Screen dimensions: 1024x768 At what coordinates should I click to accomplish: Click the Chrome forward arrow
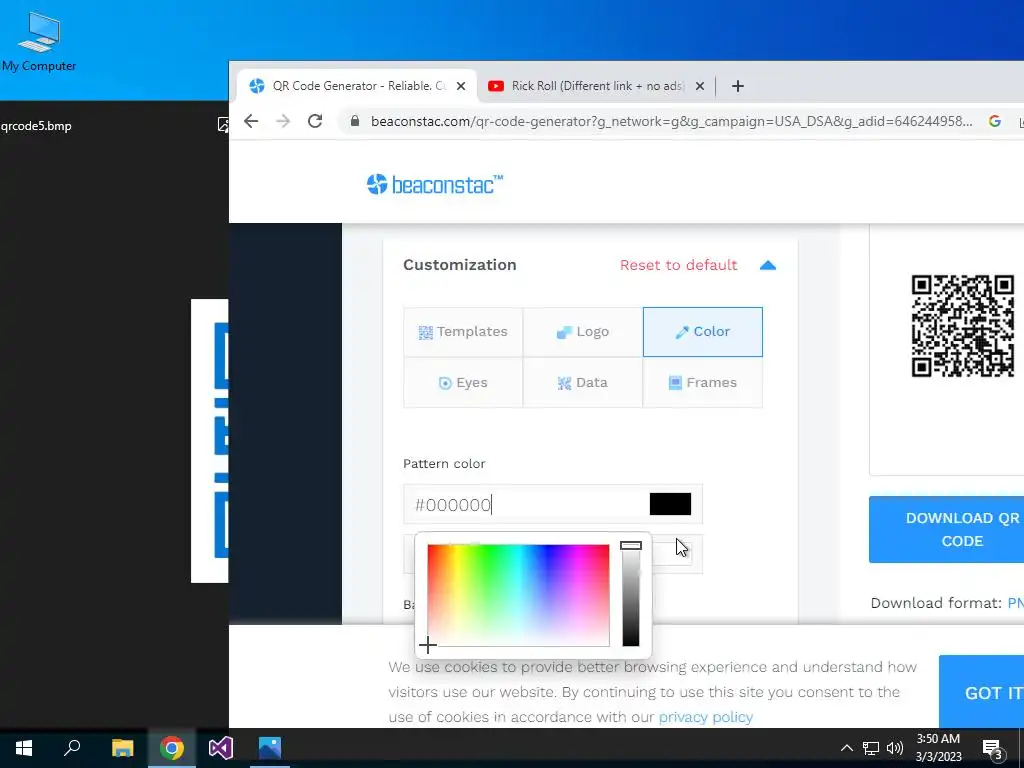(x=283, y=121)
